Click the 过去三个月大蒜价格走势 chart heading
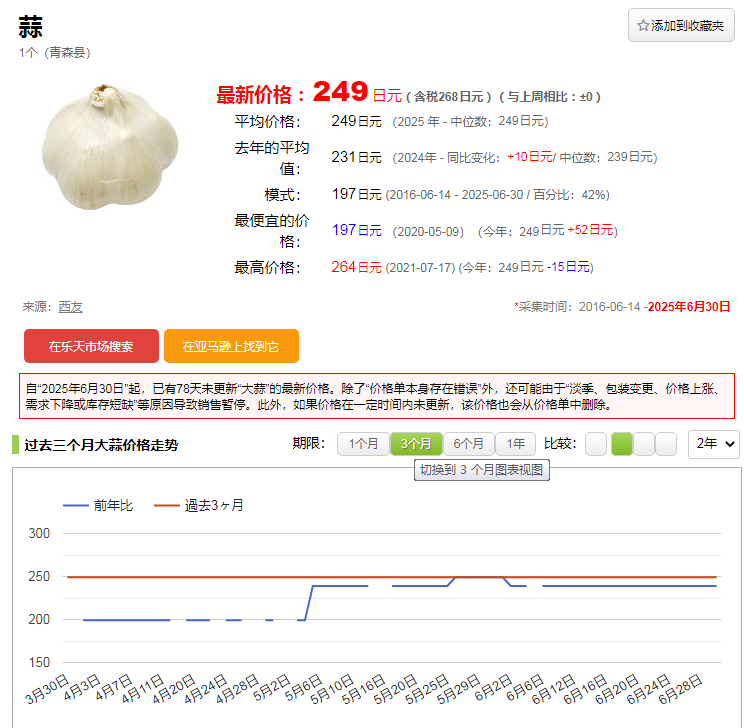Screen dimensions: 744x728 pos(101,445)
